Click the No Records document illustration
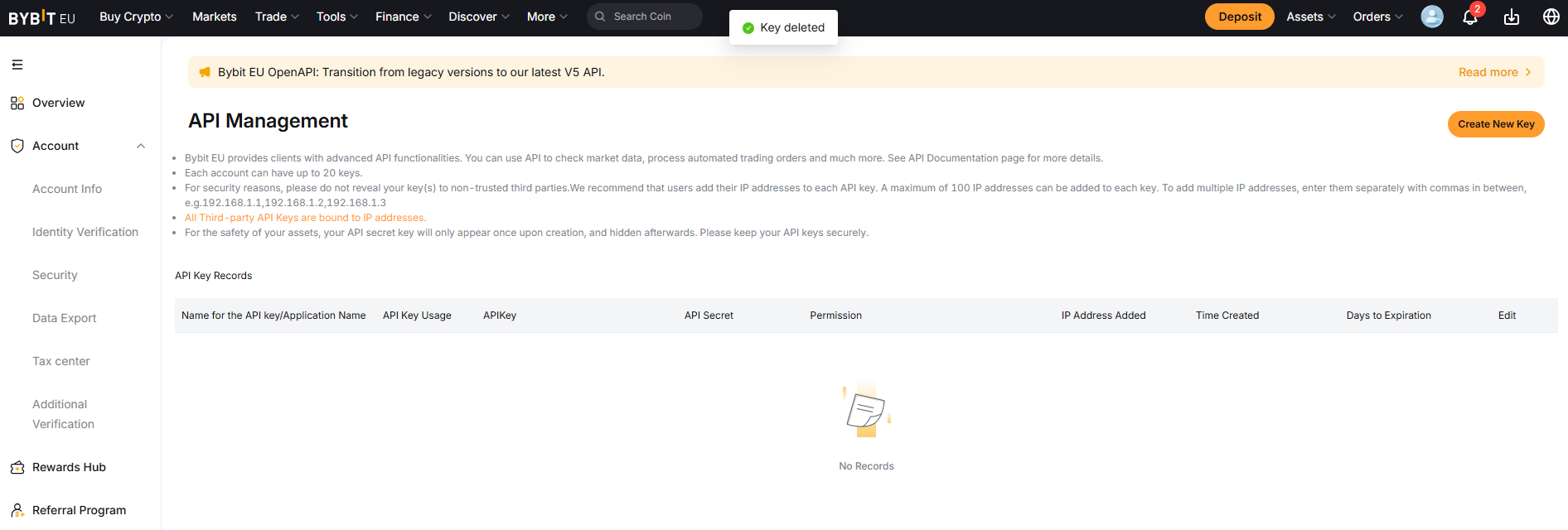The image size is (1568, 530). coord(866,410)
